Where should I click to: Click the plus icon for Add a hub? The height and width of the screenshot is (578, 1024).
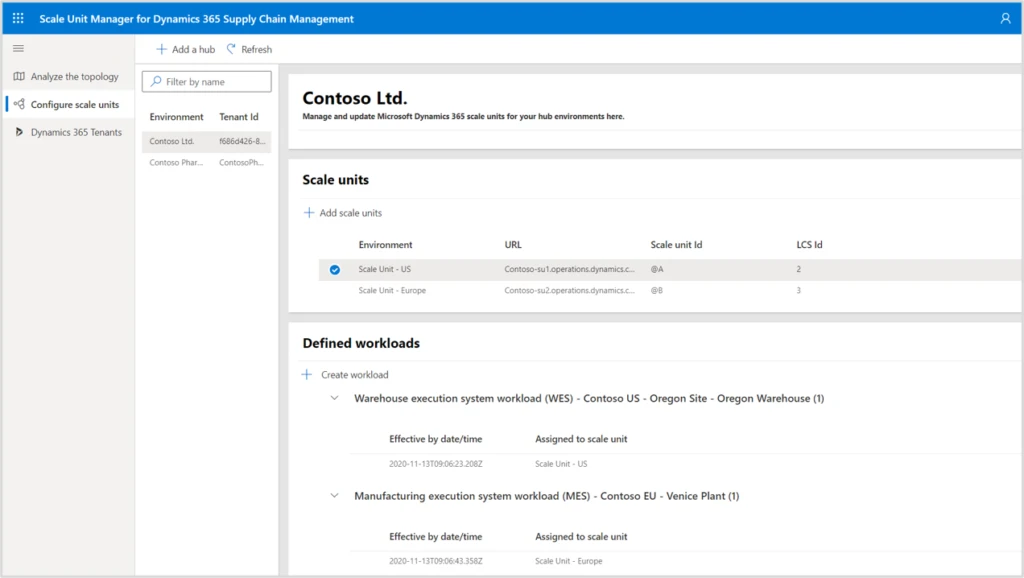pos(162,49)
